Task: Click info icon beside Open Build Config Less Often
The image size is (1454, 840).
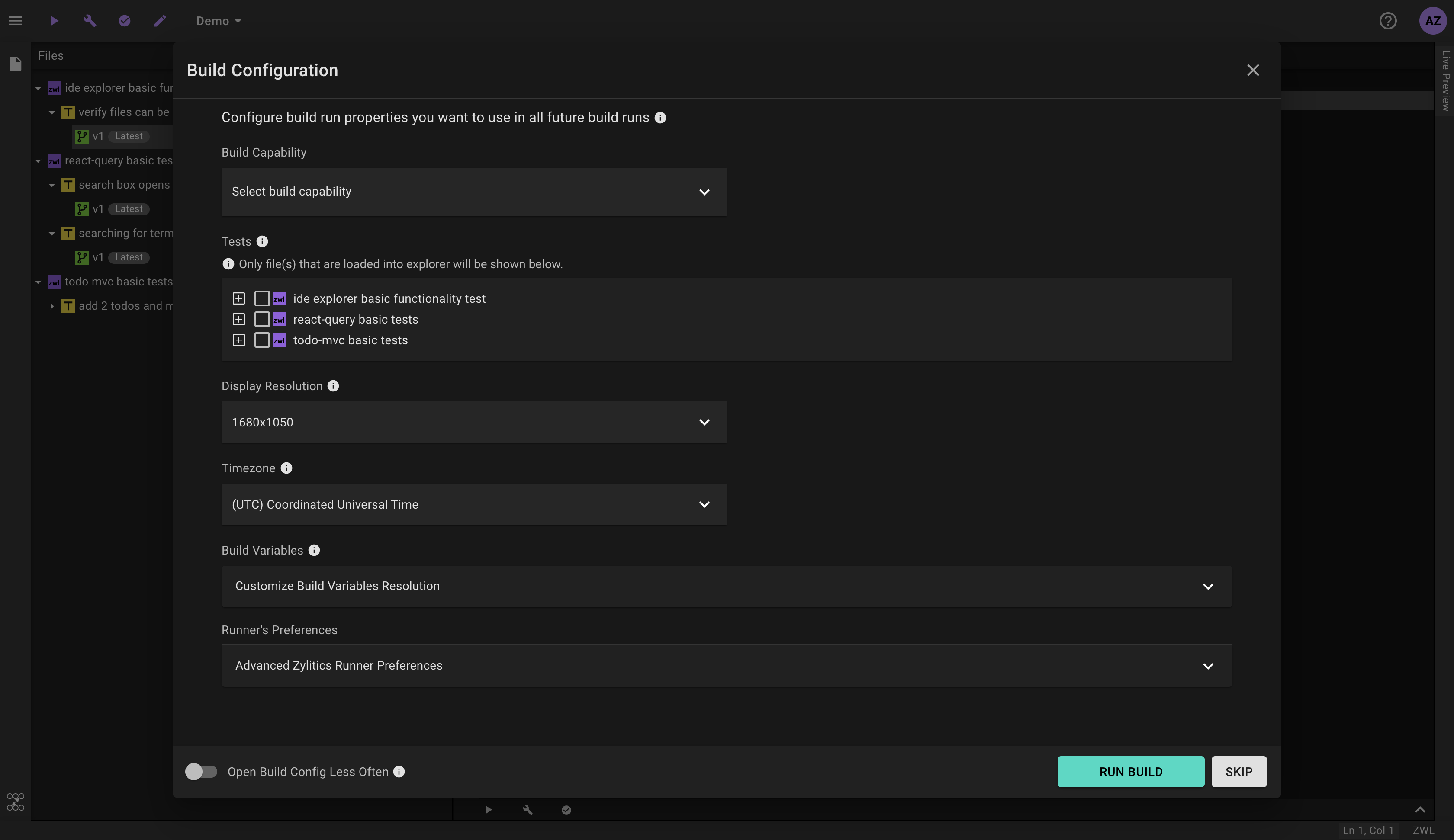Action: pyautogui.click(x=399, y=772)
